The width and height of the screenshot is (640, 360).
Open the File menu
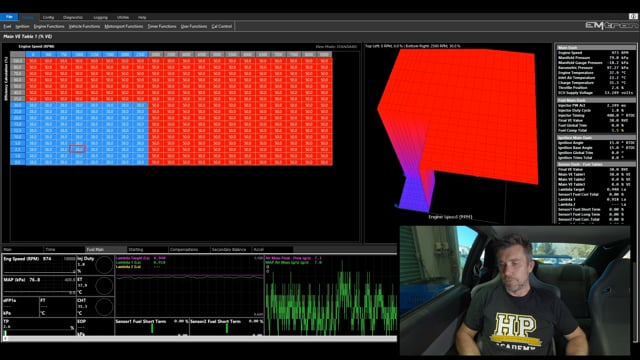(x=9, y=17)
